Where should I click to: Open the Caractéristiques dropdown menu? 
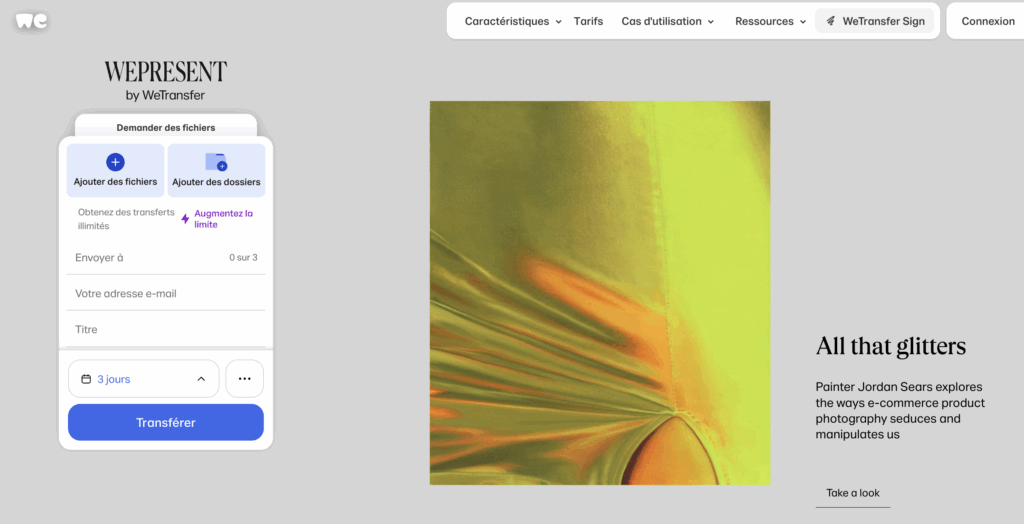tap(513, 21)
